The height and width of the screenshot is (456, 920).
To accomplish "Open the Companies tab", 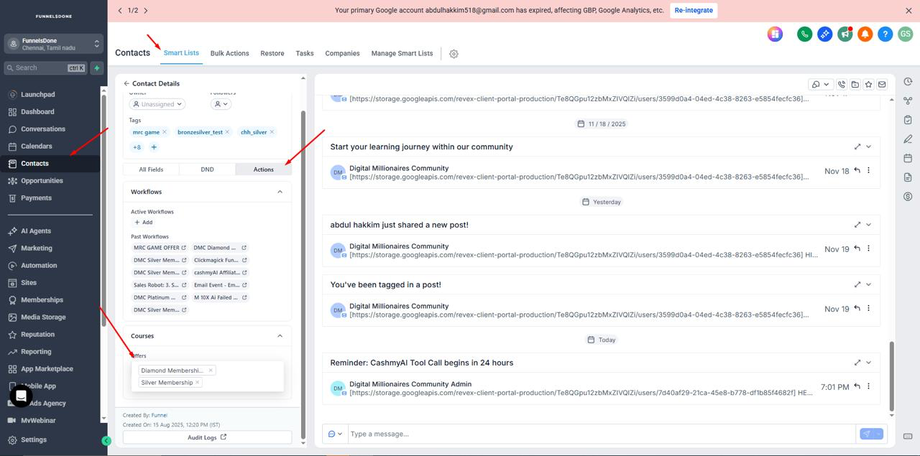I will click(342, 53).
